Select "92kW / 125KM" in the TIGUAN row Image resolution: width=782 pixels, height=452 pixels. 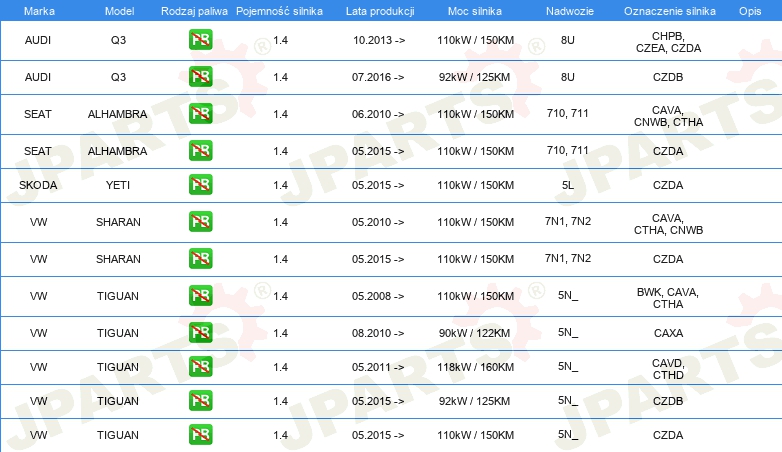click(474, 401)
